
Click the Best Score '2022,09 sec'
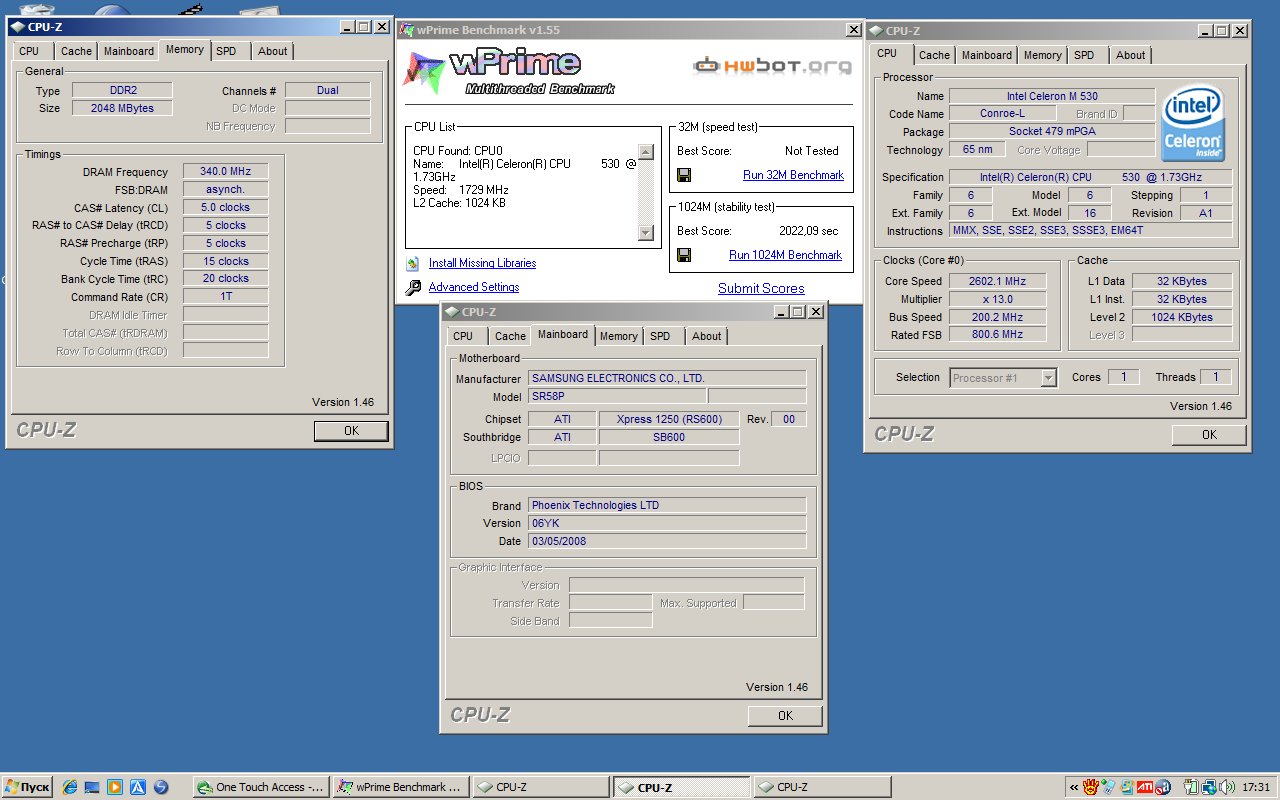click(808, 231)
